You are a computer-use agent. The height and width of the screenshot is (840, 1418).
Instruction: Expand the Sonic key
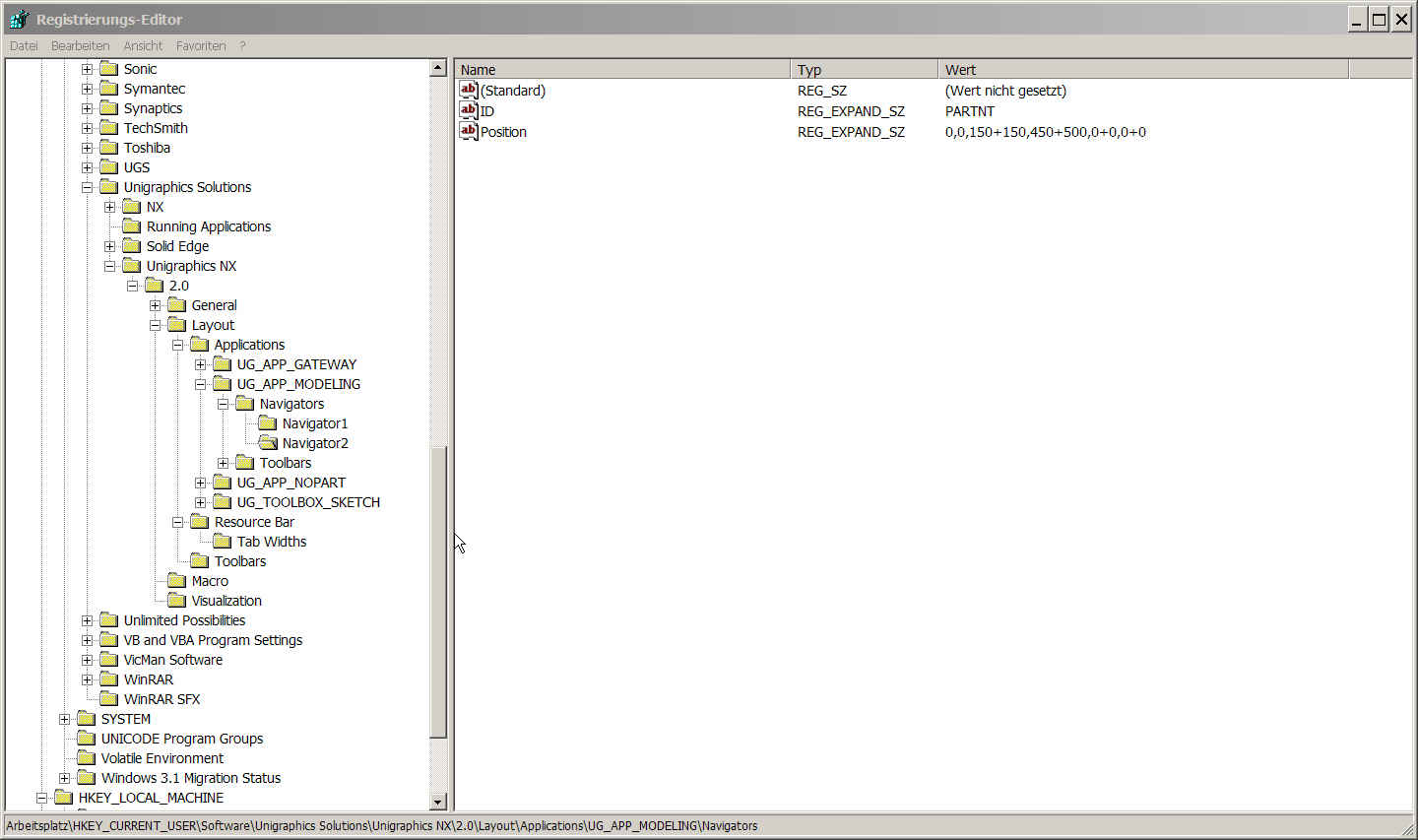[x=87, y=69]
